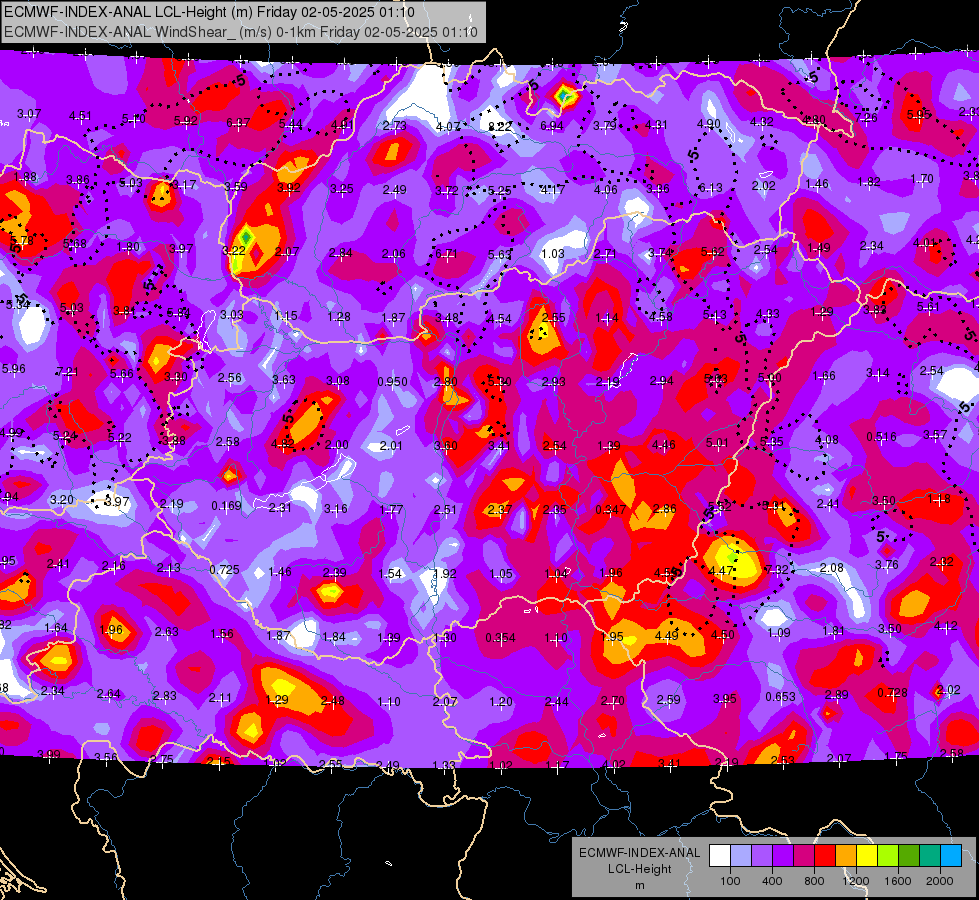Click the grid value 5.92
Image resolution: width=979 pixels, height=900 pixels.
185,121
